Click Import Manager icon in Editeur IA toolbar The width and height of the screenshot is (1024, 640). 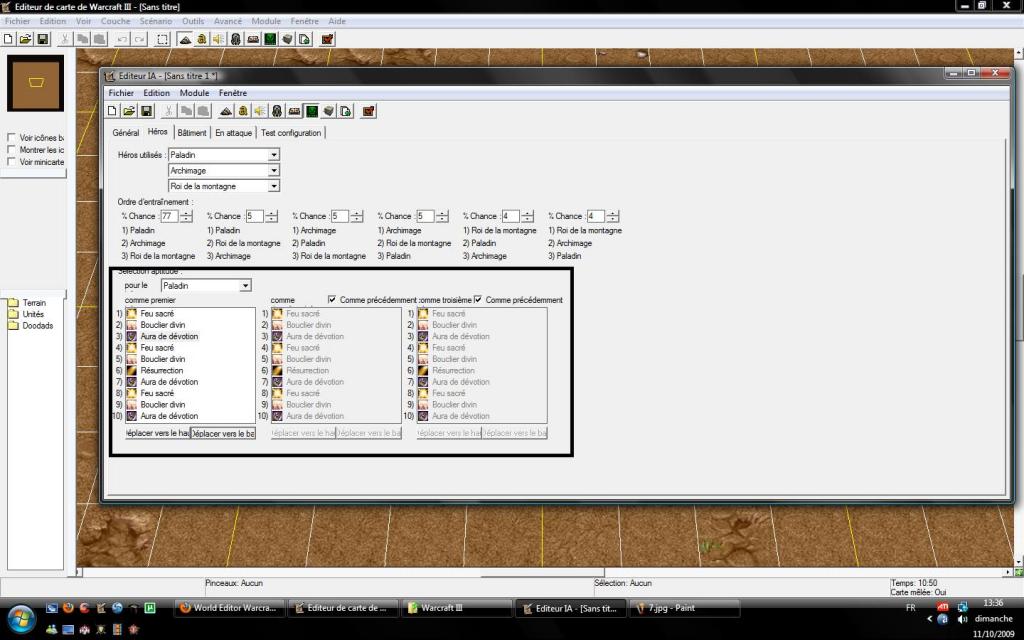tap(345, 111)
